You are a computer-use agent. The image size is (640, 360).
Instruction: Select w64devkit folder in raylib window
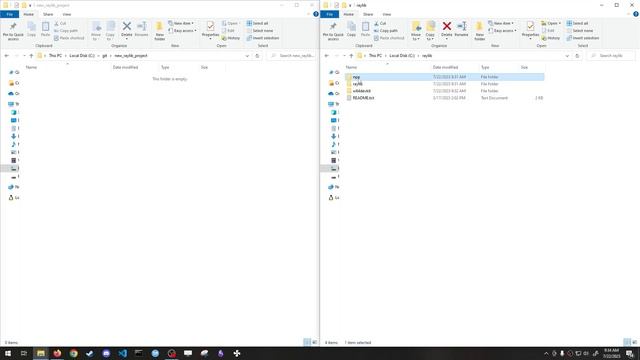point(362,91)
